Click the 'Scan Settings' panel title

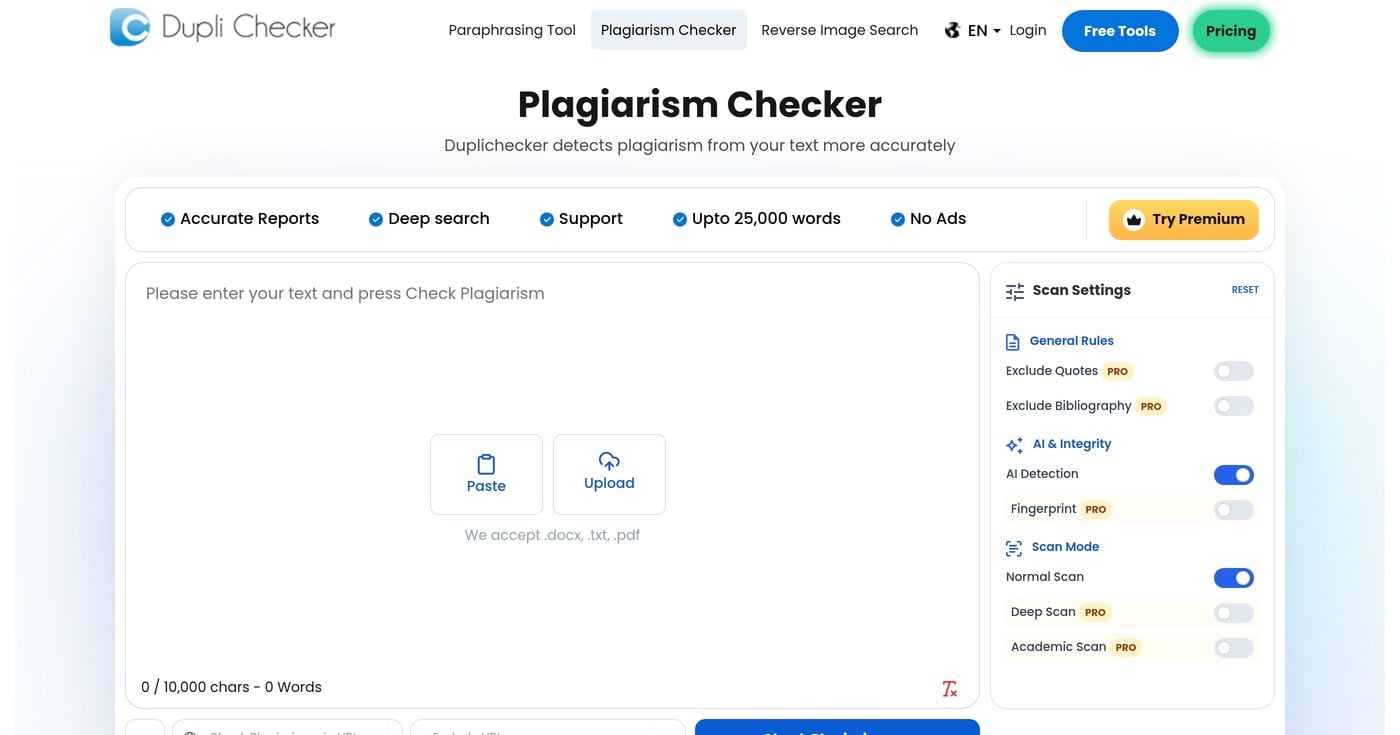click(1081, 290)
